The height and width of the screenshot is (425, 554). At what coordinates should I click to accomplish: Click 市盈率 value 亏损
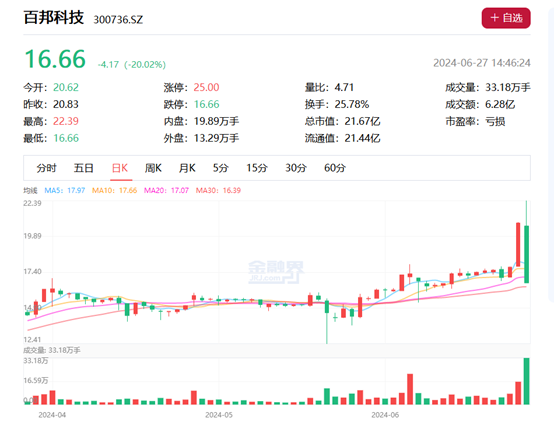click(x=495, y=121)
